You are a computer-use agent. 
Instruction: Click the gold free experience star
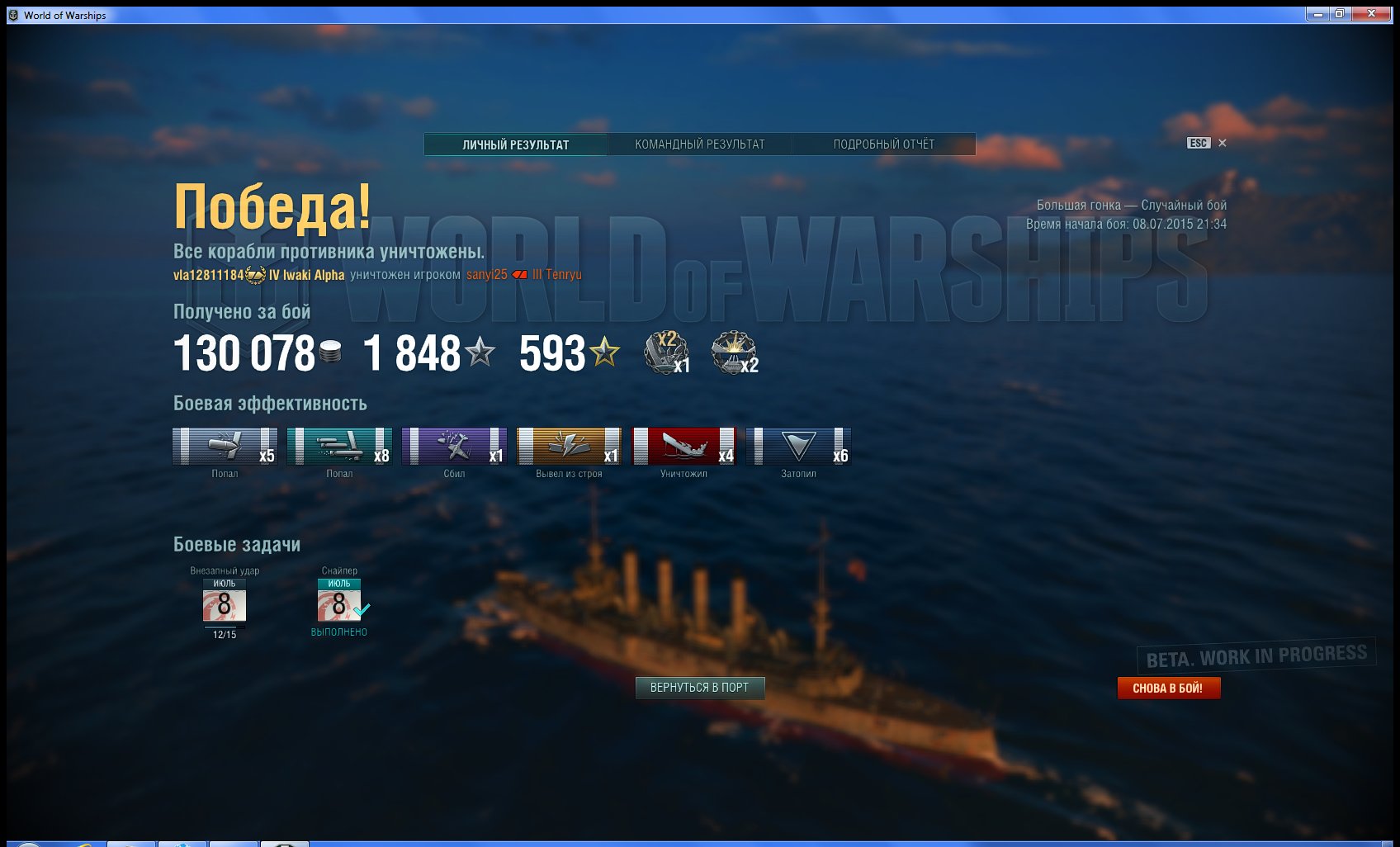point(605,352)
